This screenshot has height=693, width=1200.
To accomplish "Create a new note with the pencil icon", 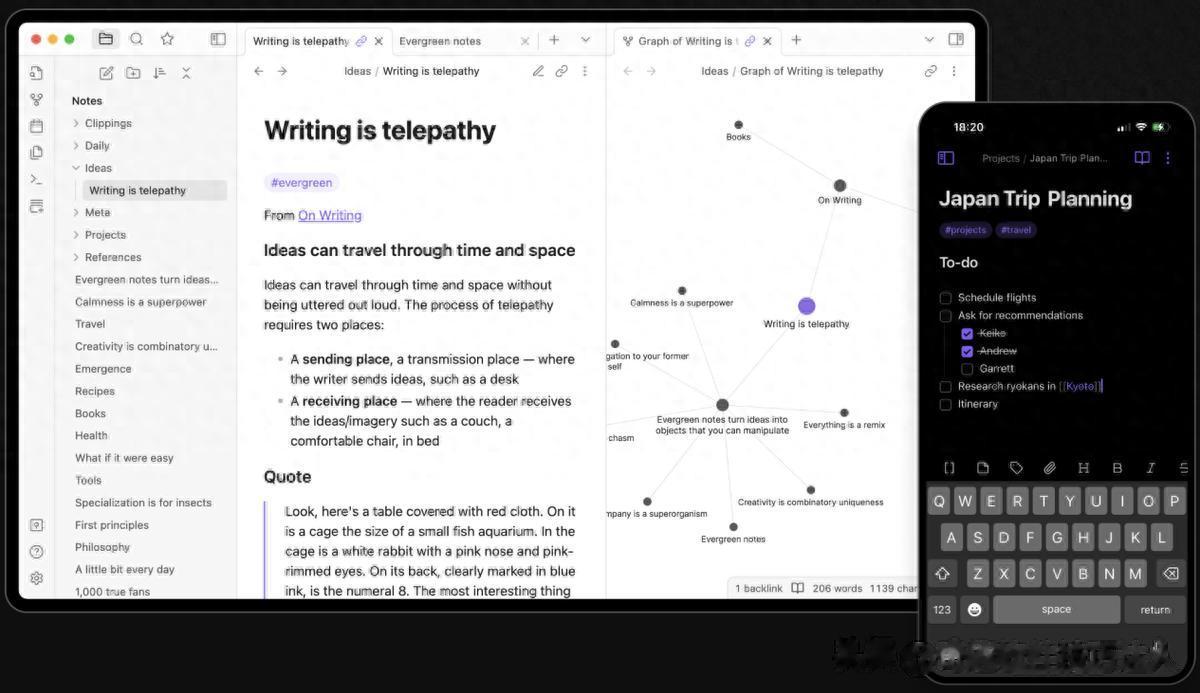I will (x=106, y=73).
